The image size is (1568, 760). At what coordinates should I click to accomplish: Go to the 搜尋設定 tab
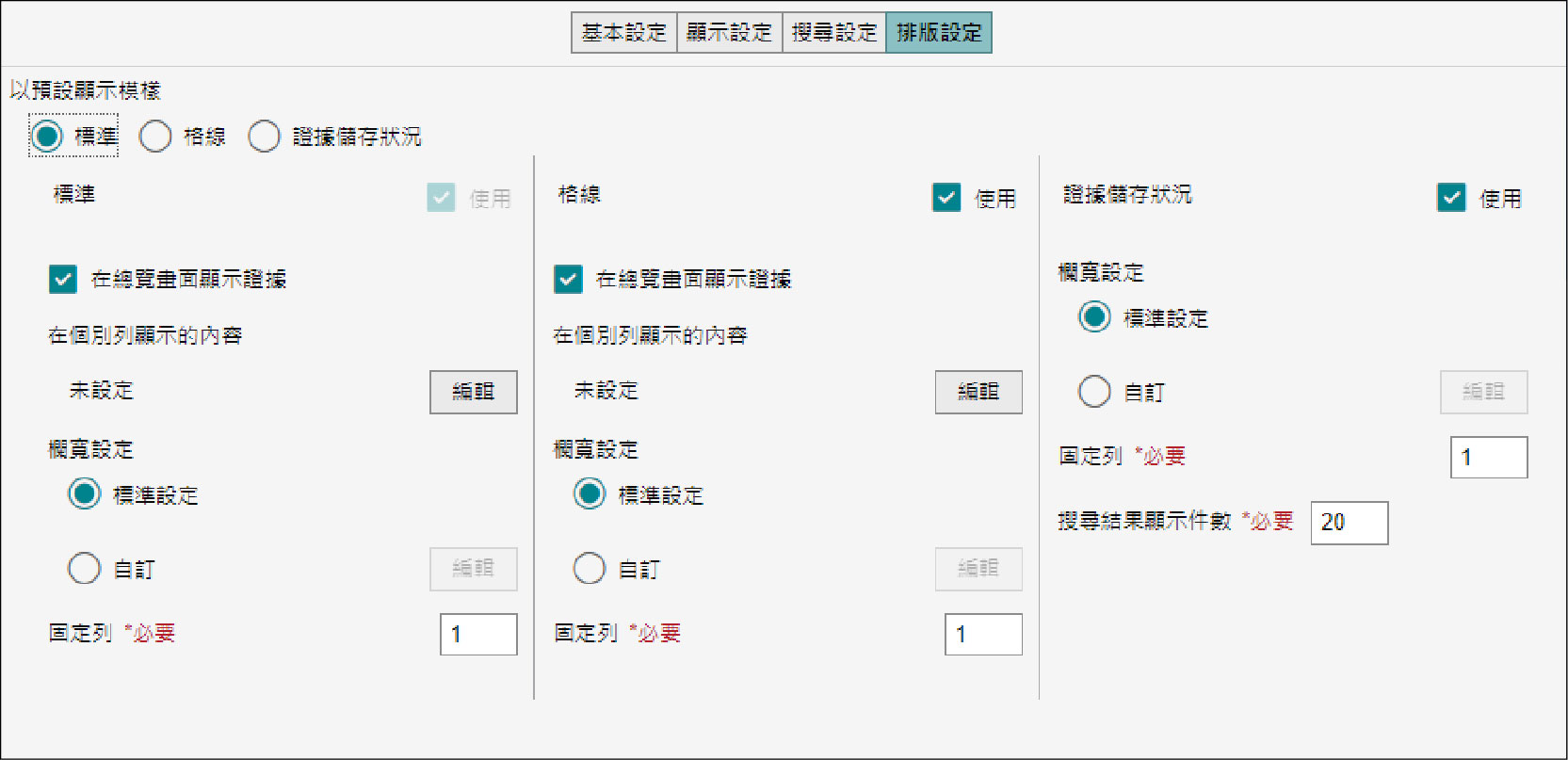(833, 33)
